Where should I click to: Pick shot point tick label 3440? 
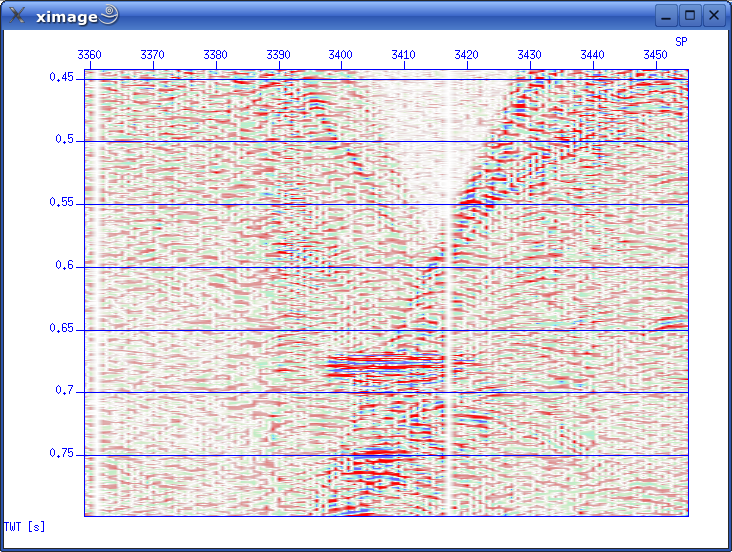tap(592, 54)
